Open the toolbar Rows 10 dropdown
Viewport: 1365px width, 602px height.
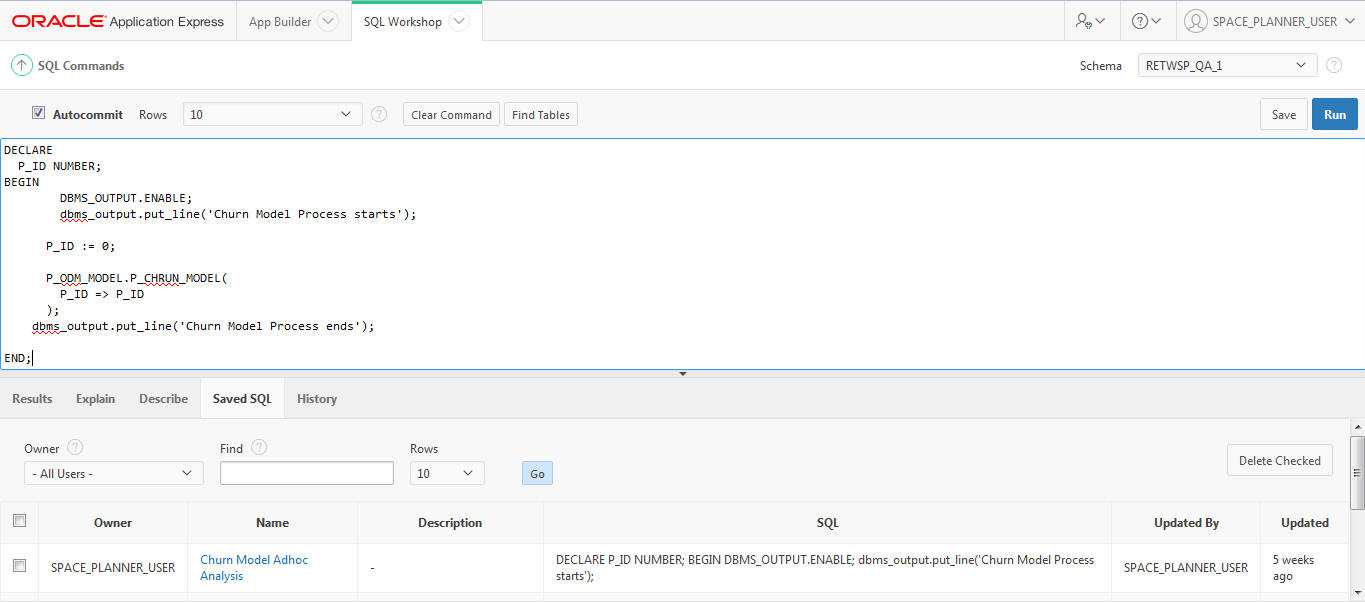pyautogui.click(x=273, y=114)
